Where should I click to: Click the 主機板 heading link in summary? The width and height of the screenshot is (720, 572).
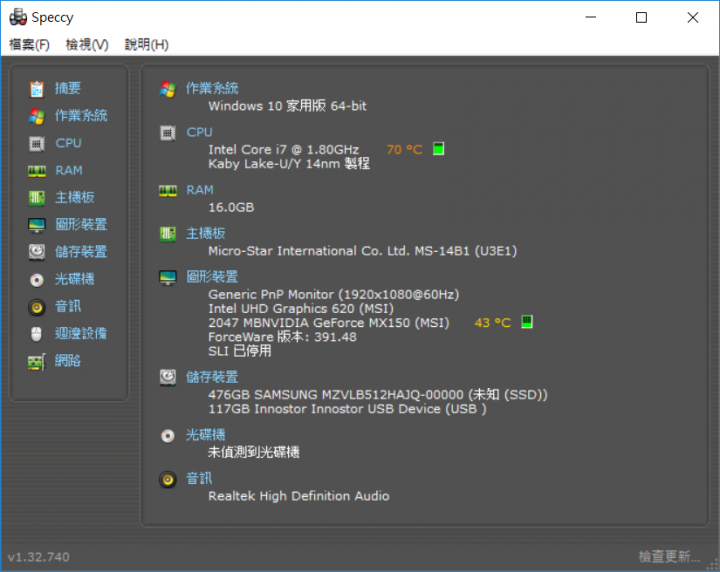click(x=206, y=233)
